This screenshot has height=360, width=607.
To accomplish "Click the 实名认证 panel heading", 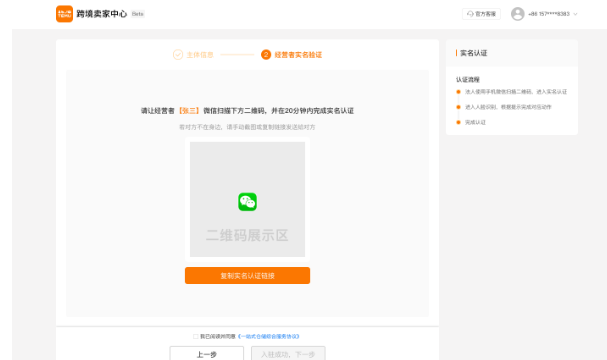I will (x=473, y=53).
